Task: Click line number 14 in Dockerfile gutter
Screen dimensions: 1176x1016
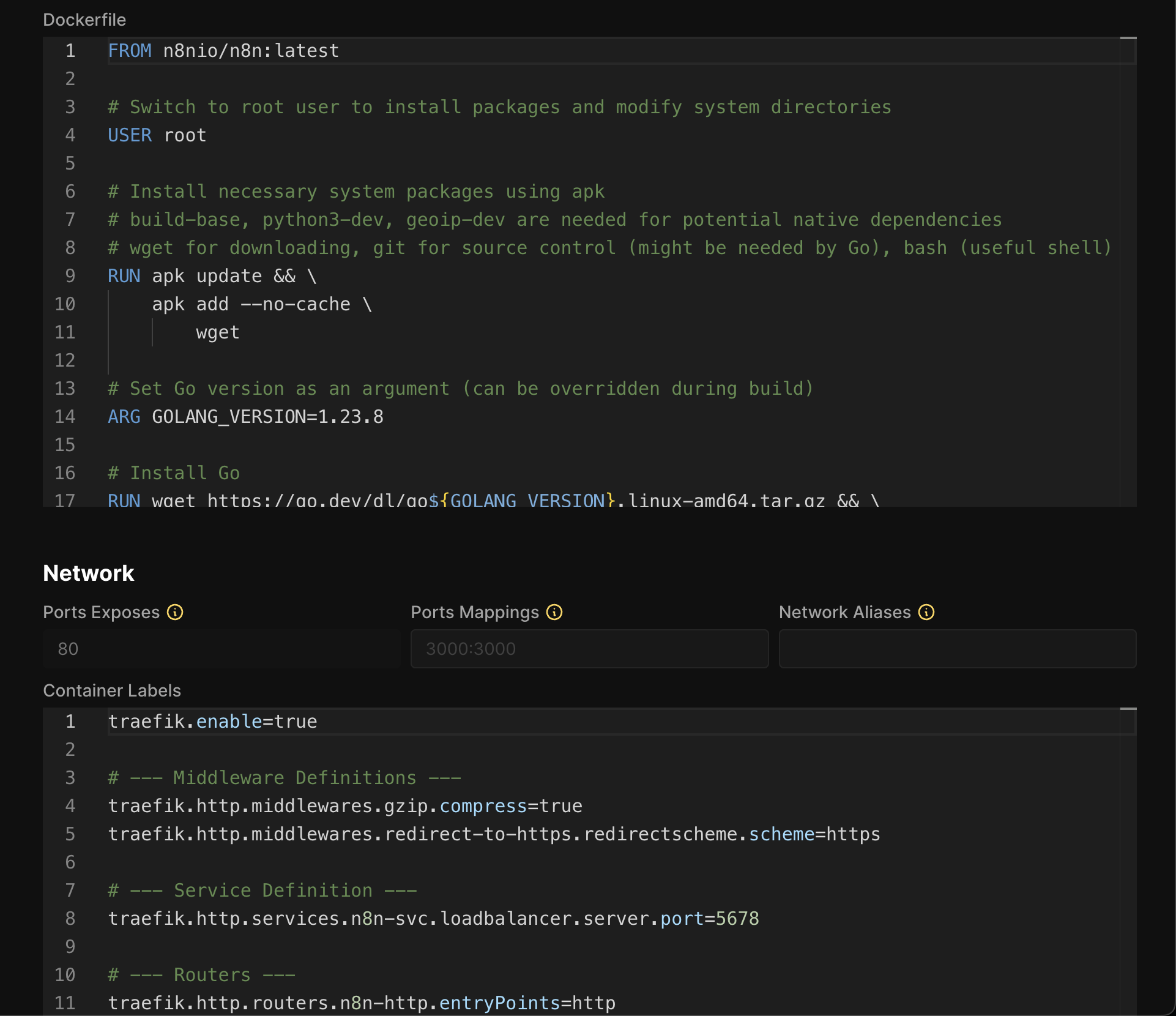Action: click(x=65, y=417)
